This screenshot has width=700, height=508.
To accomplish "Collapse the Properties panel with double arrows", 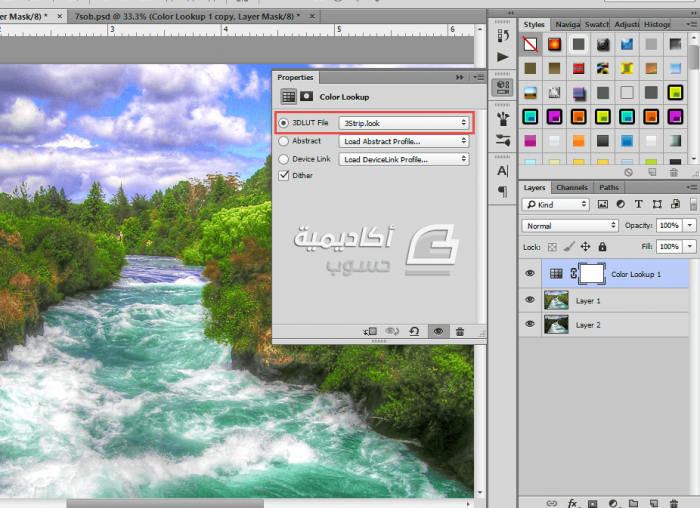I will coord(459,77).
